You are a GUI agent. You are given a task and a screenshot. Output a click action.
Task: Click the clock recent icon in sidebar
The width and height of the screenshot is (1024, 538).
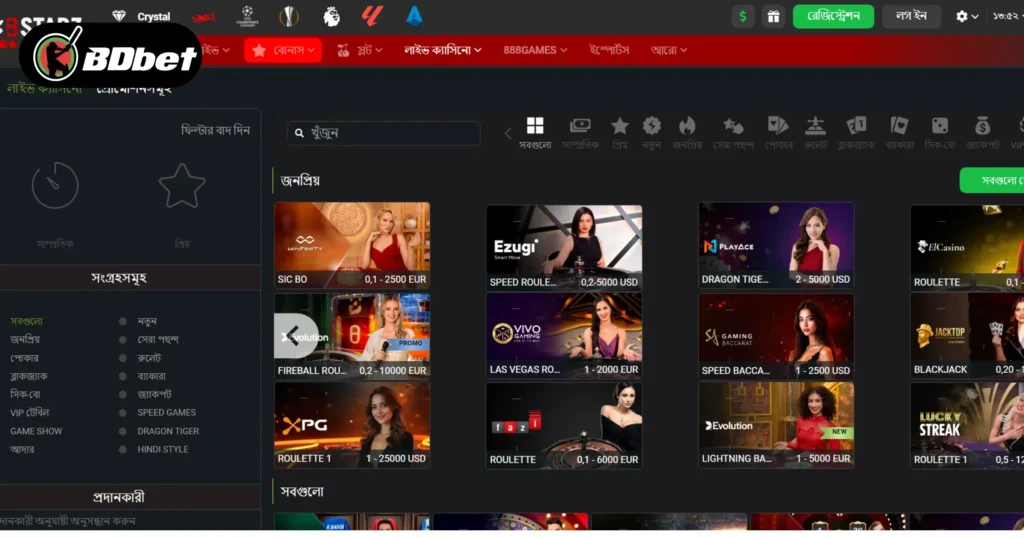coord(55,185)
